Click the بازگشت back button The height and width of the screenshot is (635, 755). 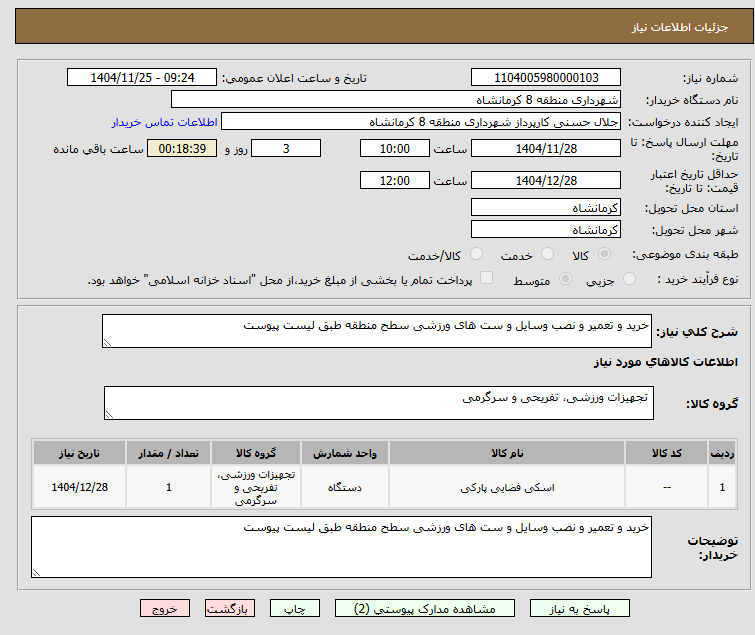pyautogui.click(x=230, y=609)
